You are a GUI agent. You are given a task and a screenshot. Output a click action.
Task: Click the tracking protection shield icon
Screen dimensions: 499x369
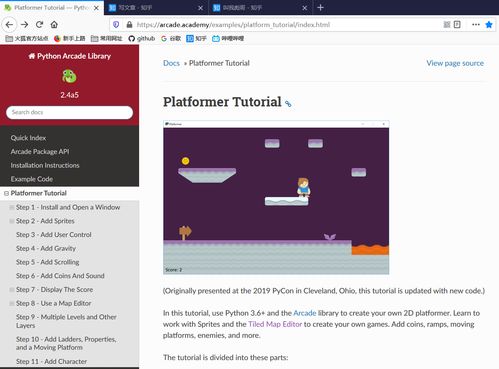pyautogui.click(x=116, y=25)
